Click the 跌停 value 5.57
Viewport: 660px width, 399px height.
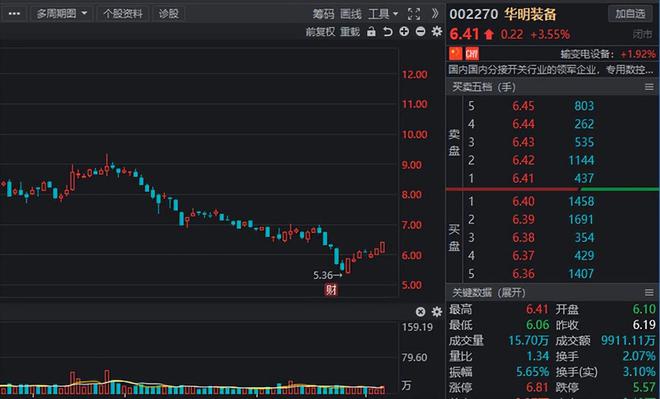(644, 388)
